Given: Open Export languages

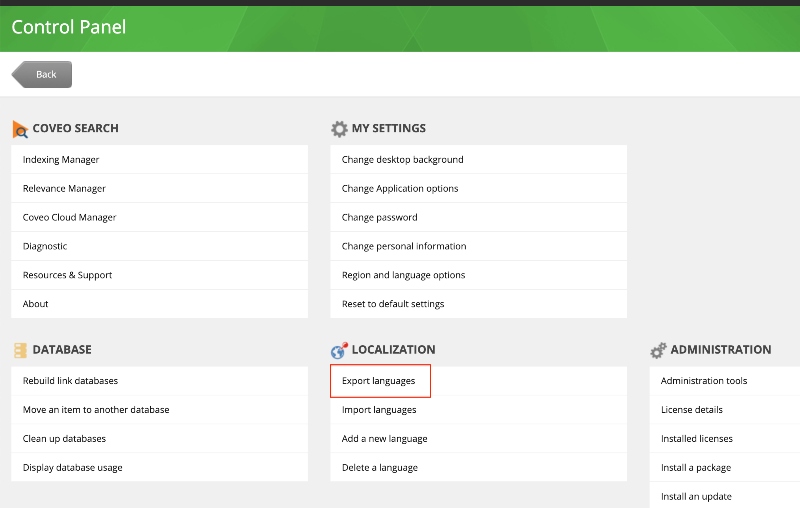Looking at the screenshot, I should click(479, 381).
